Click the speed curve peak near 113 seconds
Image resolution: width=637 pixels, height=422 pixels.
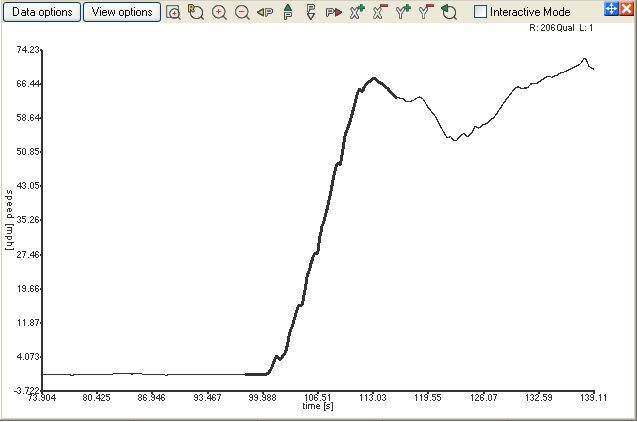pos(374,78)
